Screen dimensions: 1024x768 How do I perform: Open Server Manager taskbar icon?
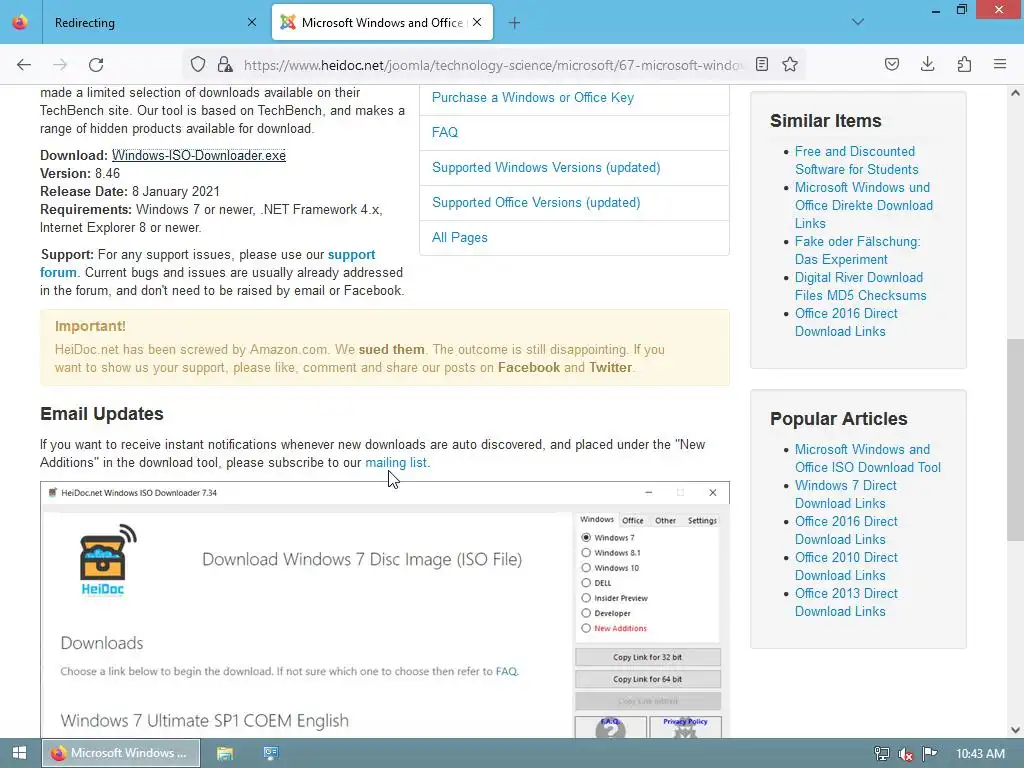(x=271, y=753)
